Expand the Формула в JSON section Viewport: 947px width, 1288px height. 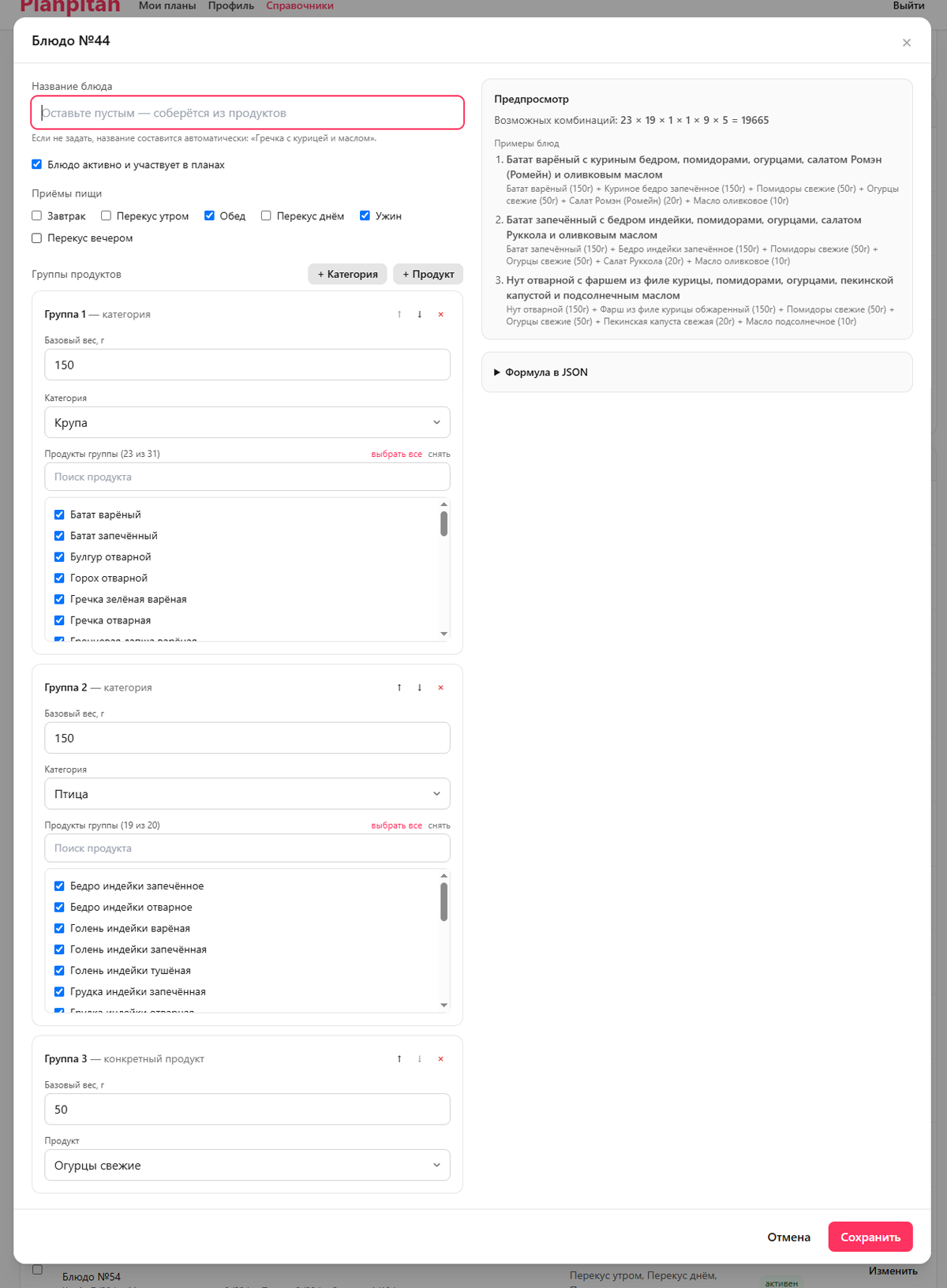pos(541,373)
